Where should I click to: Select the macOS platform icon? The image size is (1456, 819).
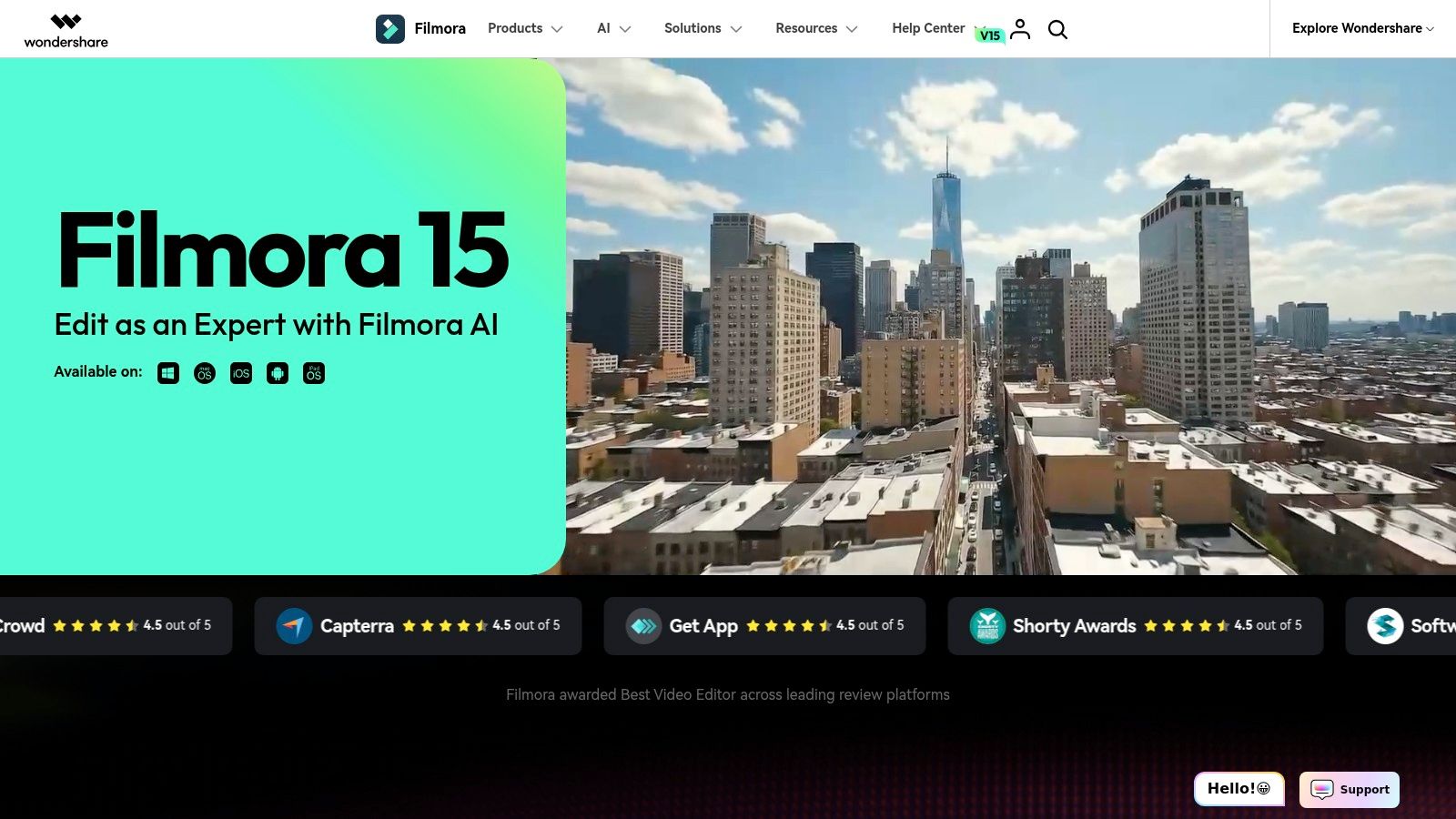click(205, 373)
